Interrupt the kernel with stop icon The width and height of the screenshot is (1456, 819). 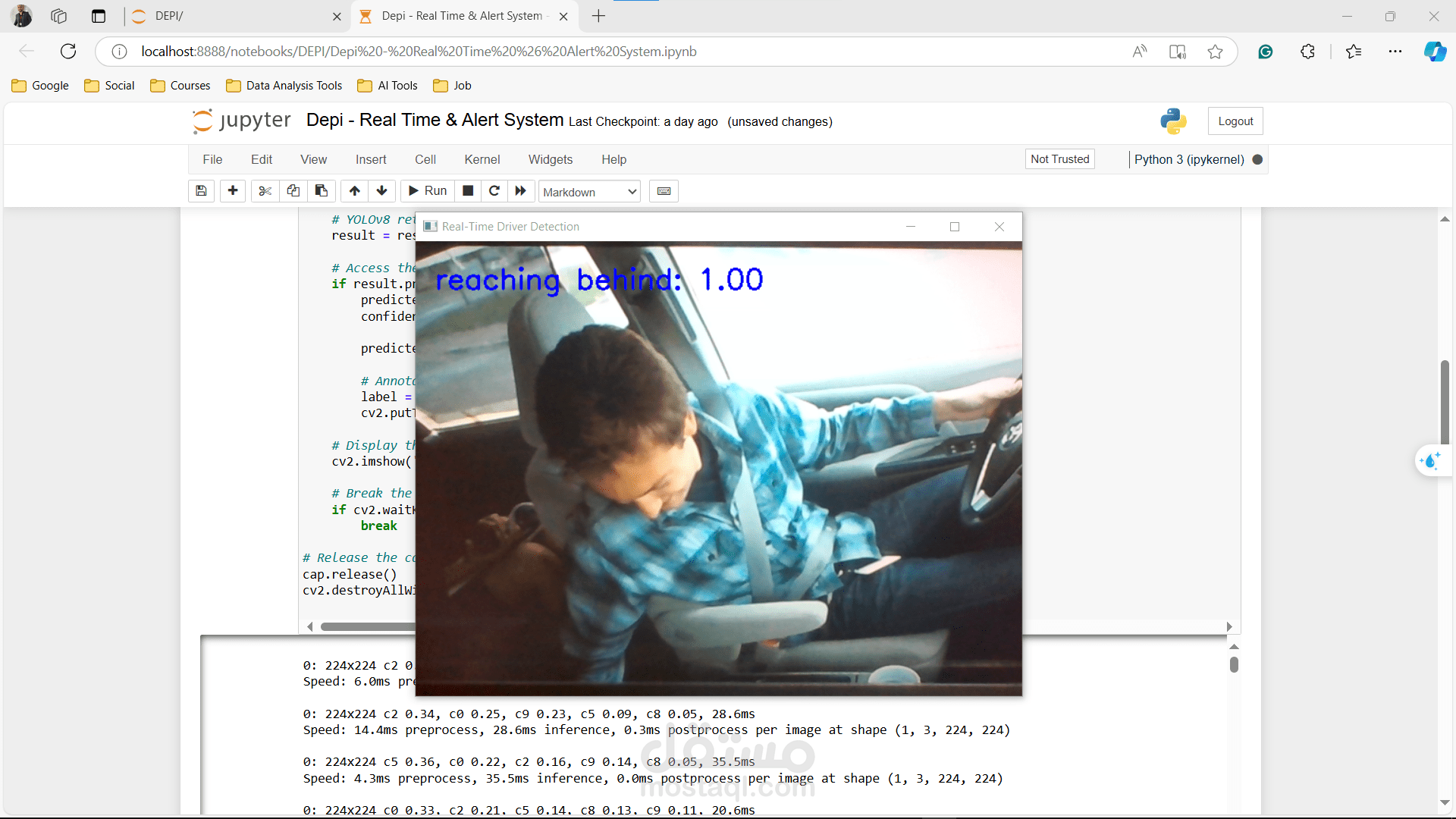tap(469, 191)
